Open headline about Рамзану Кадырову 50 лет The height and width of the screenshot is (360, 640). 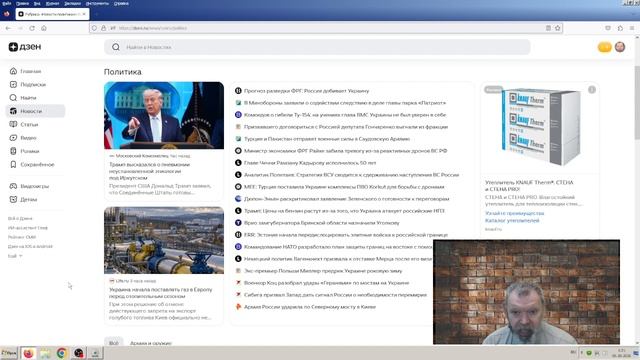click(310, 162)
